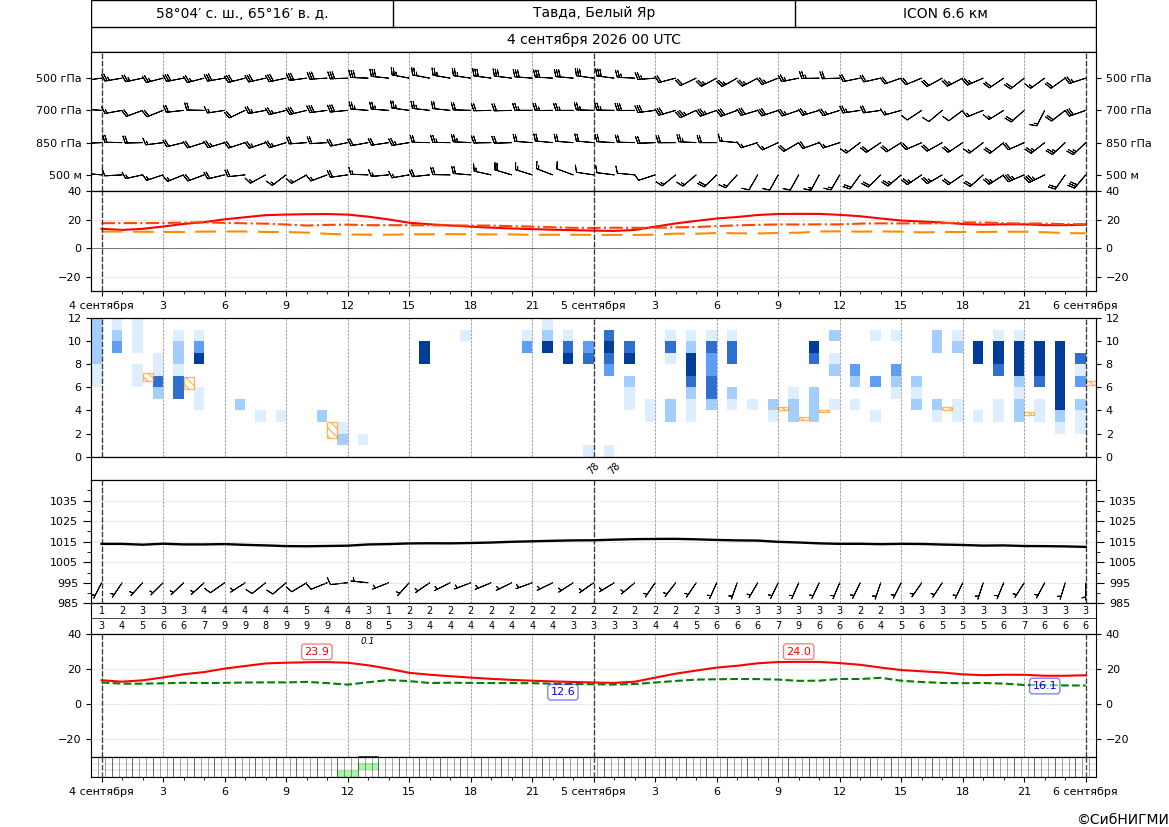Click the 1035 pressure tick on the left axis

(x=71, y=501)
